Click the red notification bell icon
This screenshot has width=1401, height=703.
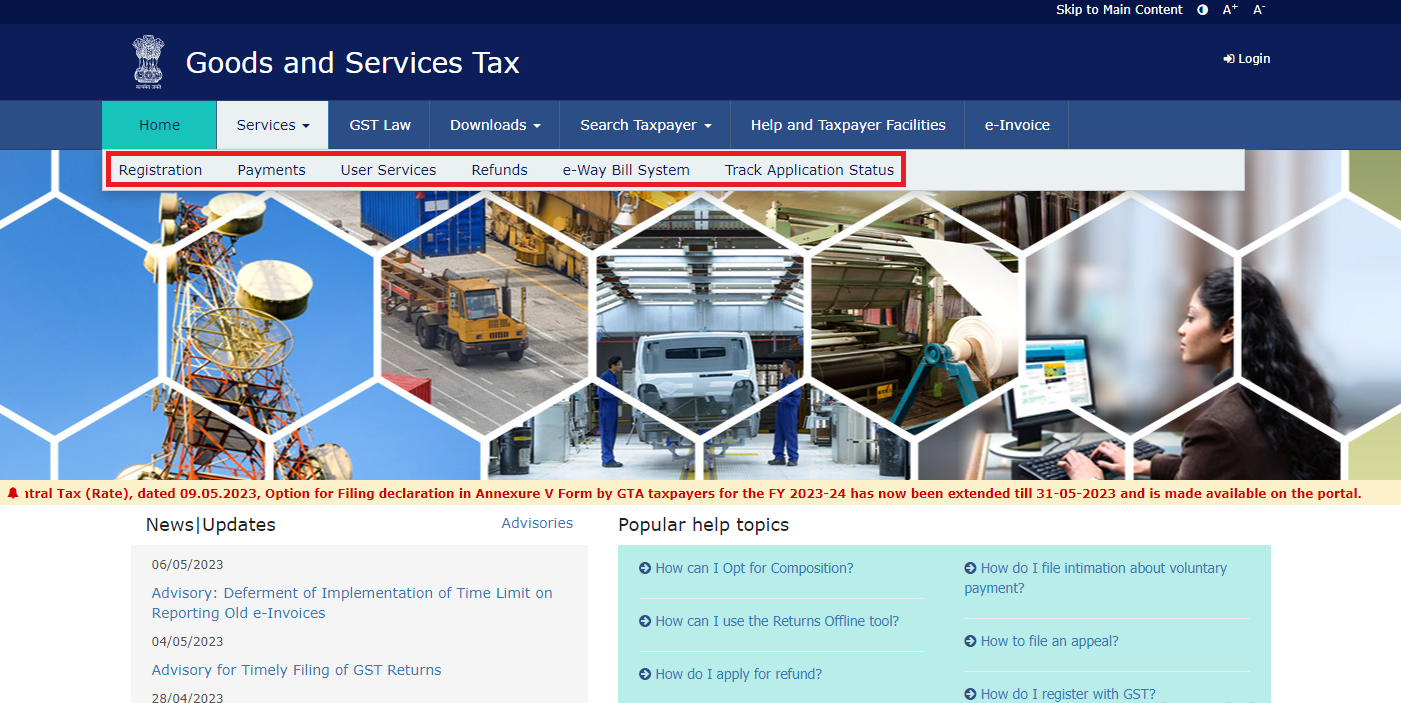pos(12,493)
